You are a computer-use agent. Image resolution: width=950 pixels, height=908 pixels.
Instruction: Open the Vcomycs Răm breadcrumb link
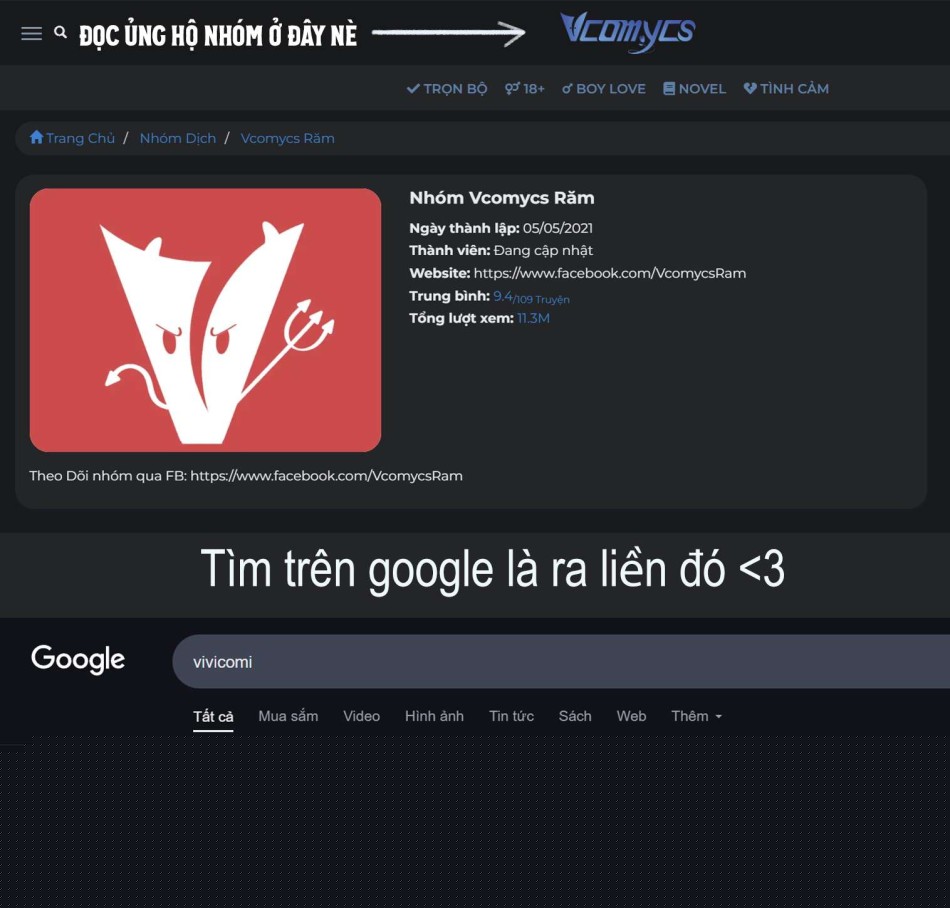287,138
